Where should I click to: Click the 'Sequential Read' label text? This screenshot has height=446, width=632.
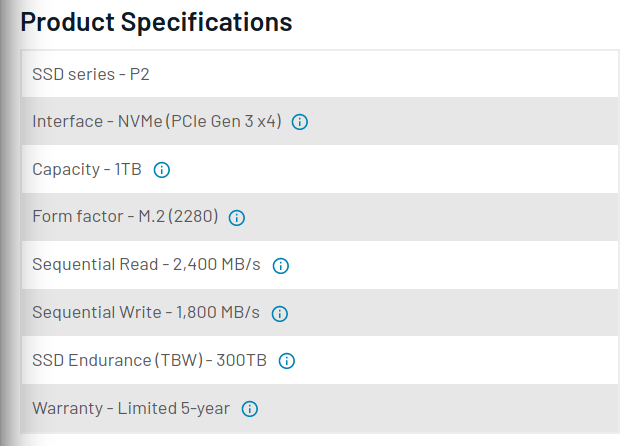tap(95, 265)
